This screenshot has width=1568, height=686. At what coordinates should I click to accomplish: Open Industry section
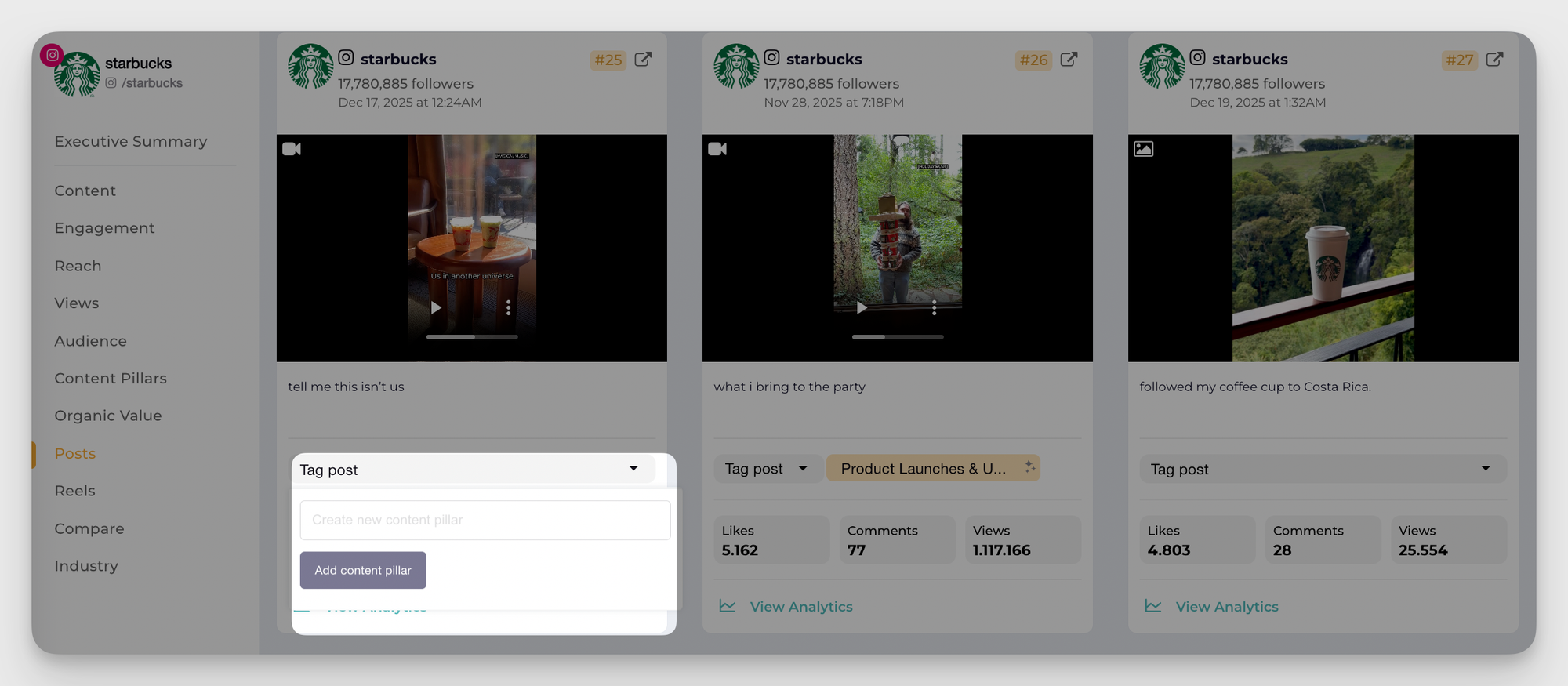click(x=86, y=566)
